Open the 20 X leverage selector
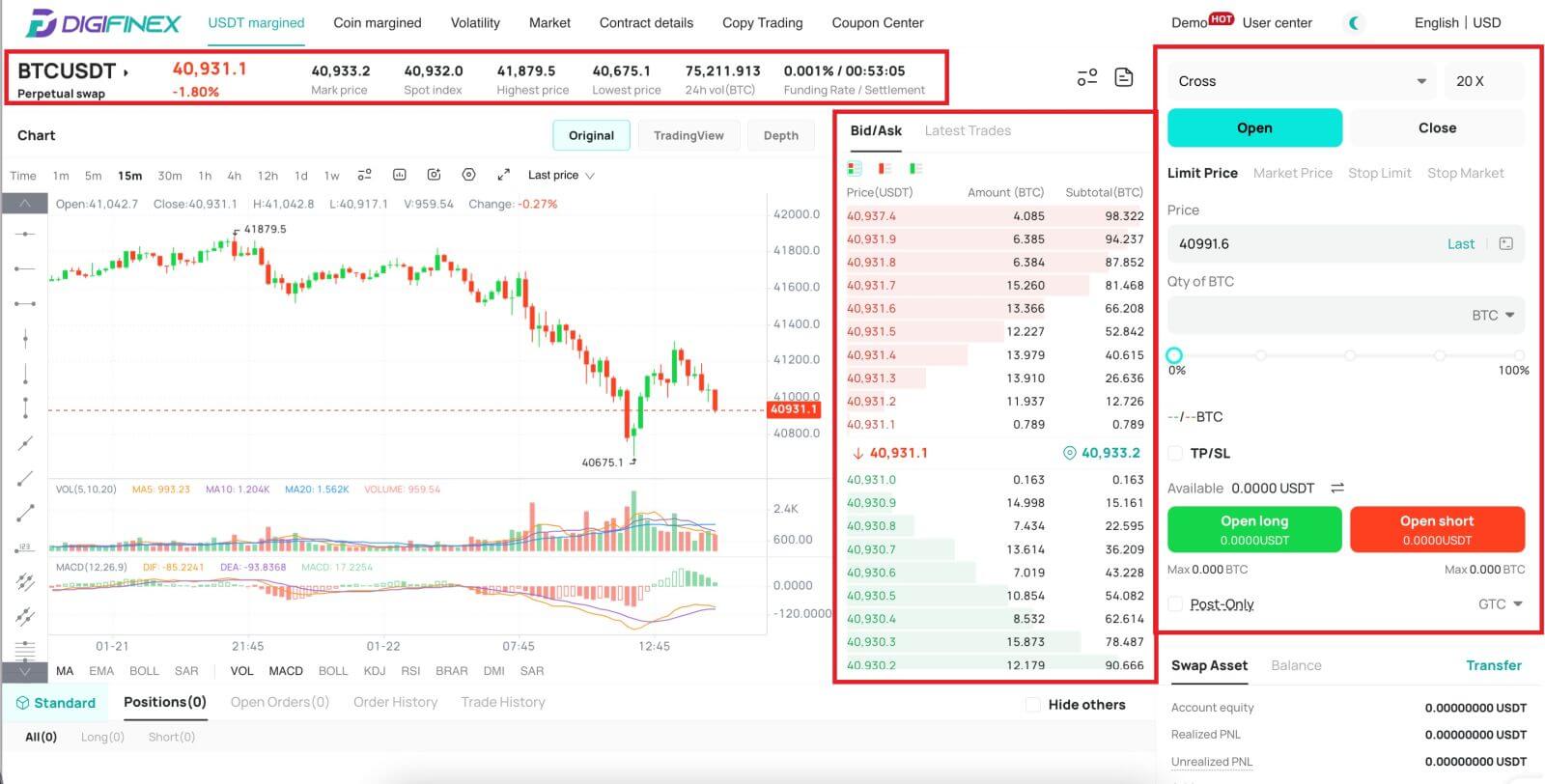 pyautogui.click(x=1484, y=81)
